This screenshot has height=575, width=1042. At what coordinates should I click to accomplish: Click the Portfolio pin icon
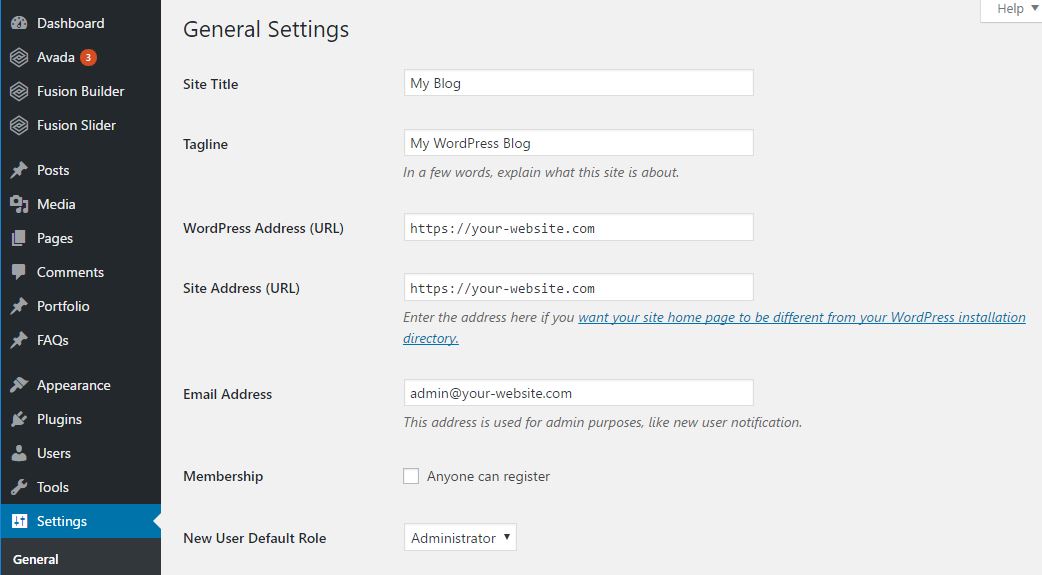19,306
